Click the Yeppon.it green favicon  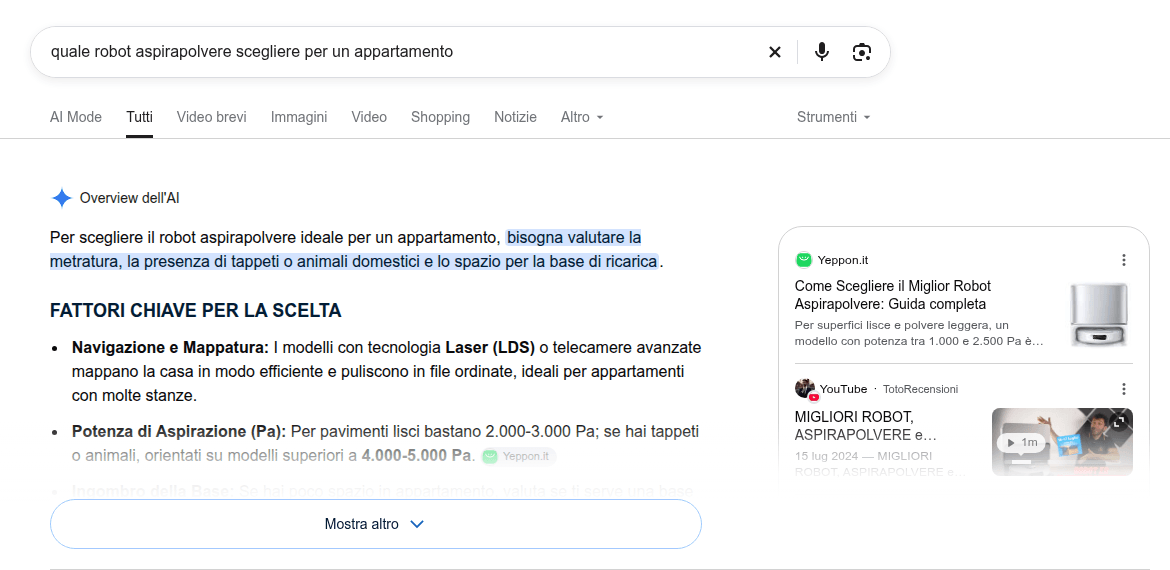pyautogui.click(x=803, y=260)
